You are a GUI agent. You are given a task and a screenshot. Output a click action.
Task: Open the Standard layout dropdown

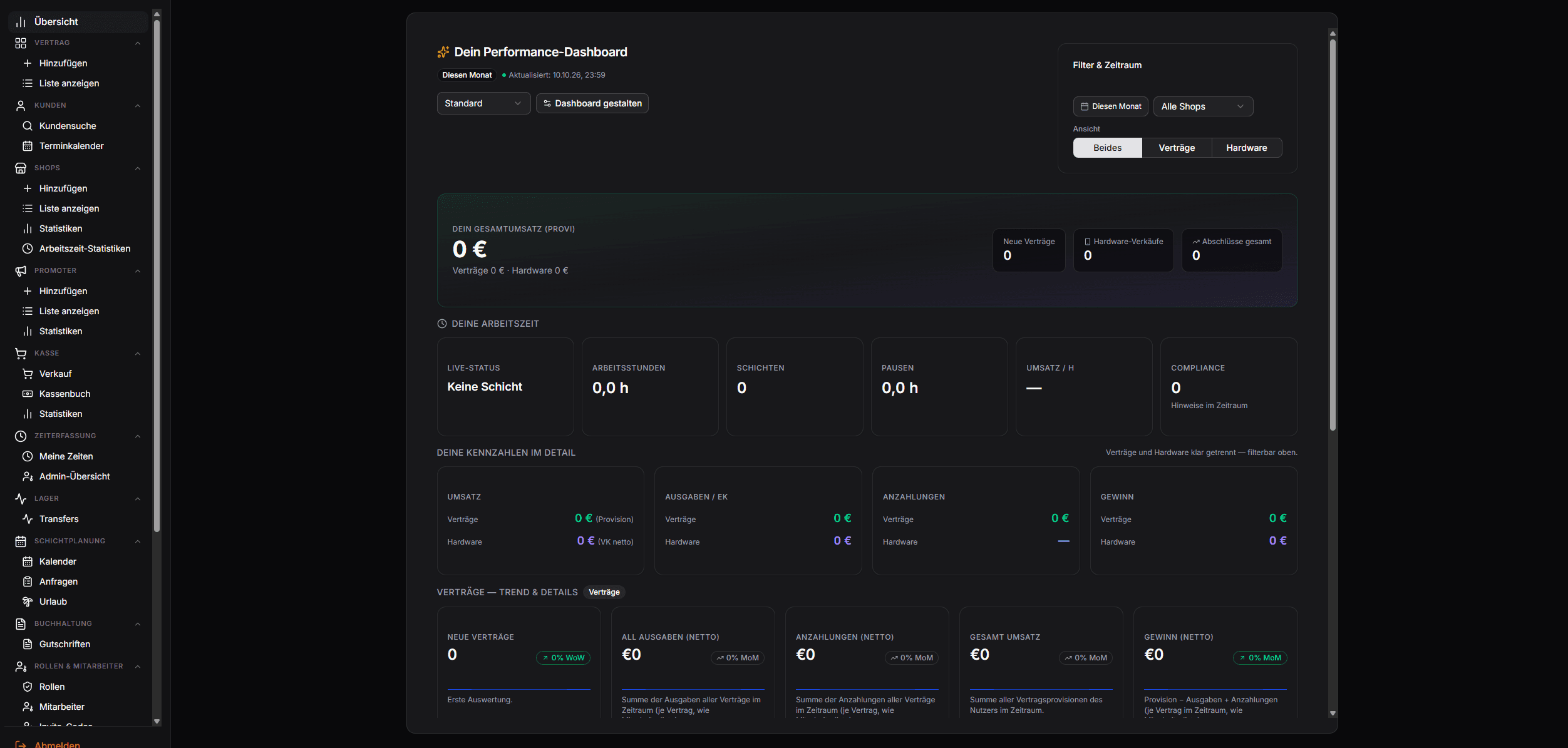pyautogui.click(x=483, y=103)
